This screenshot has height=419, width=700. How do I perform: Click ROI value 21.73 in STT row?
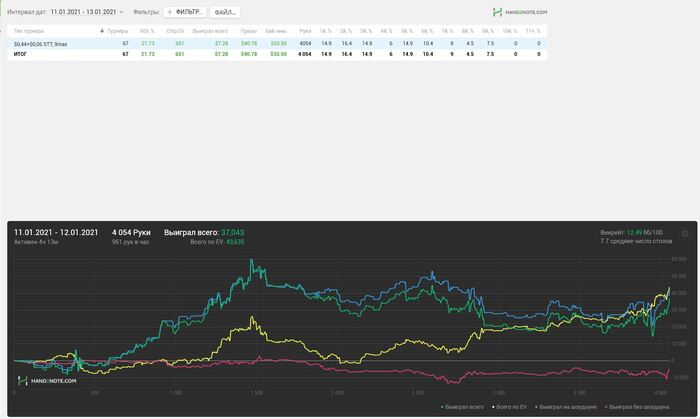pyautogui.click(x=148, y=43)
